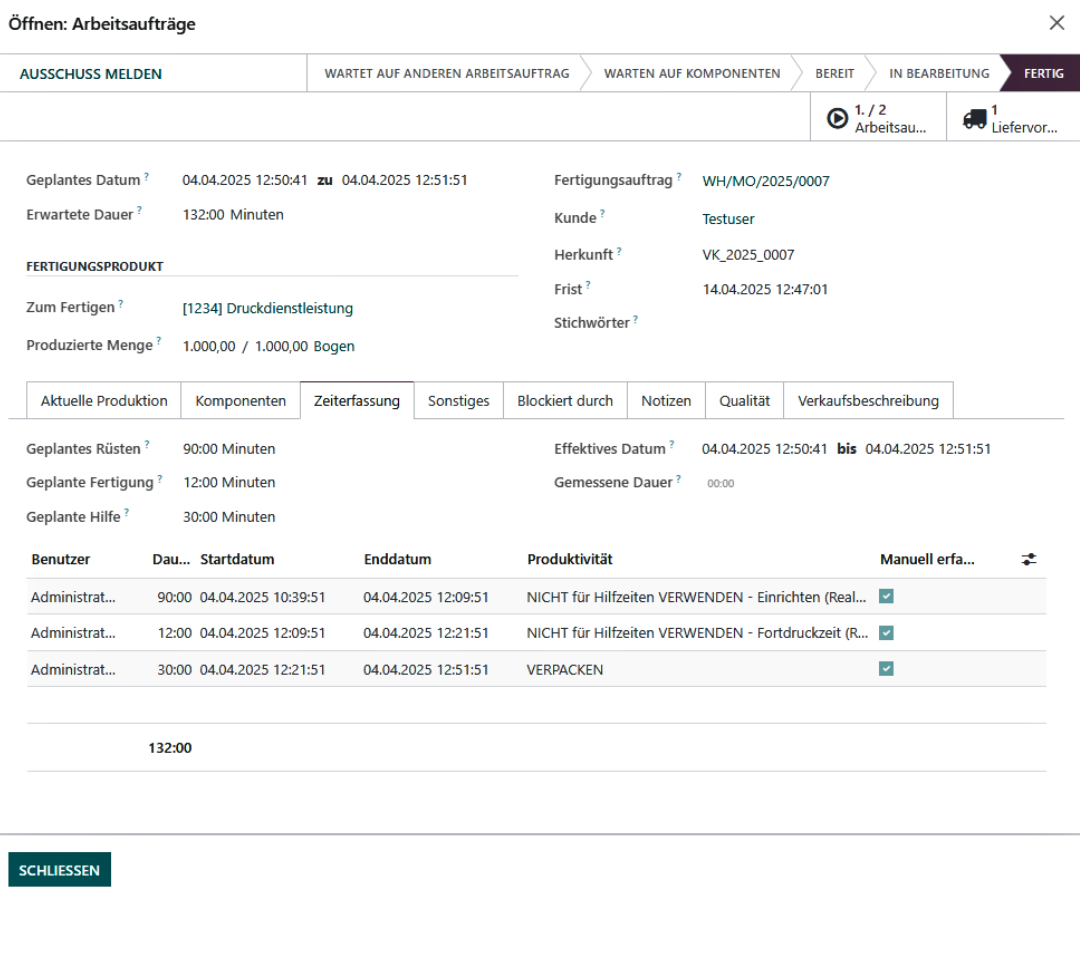Open the customer record Testuser
Image resolution: width=1080 pixels, height=960 pixels.
728,218
